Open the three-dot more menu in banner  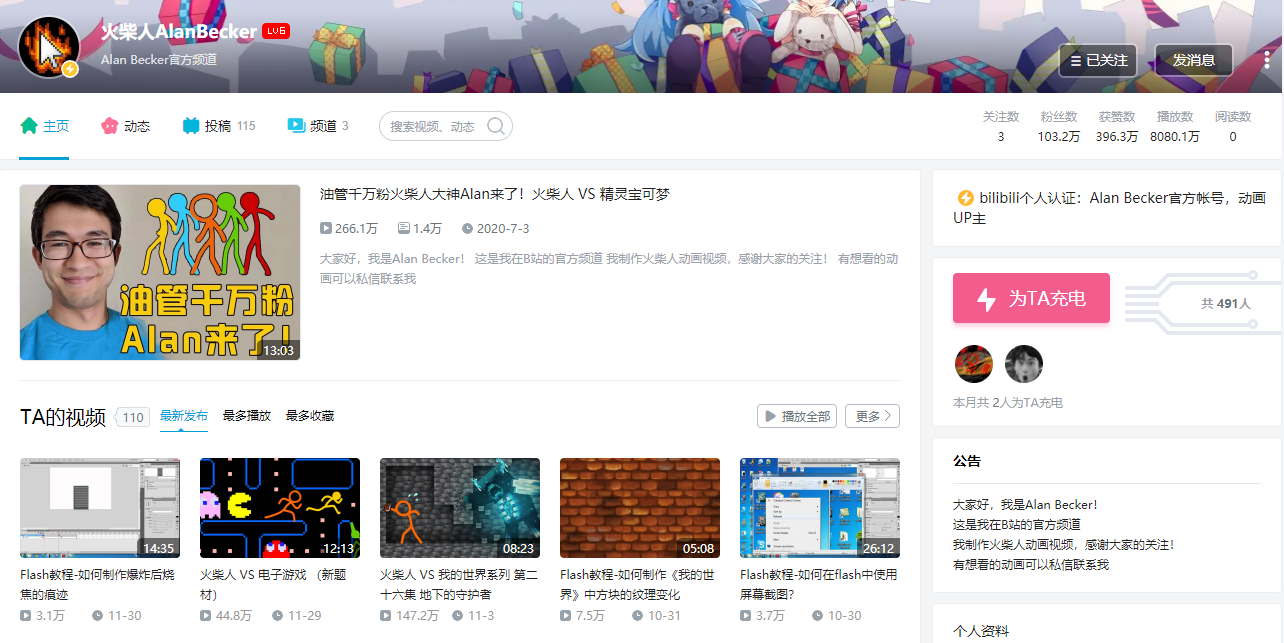[x=1267, y=60]
